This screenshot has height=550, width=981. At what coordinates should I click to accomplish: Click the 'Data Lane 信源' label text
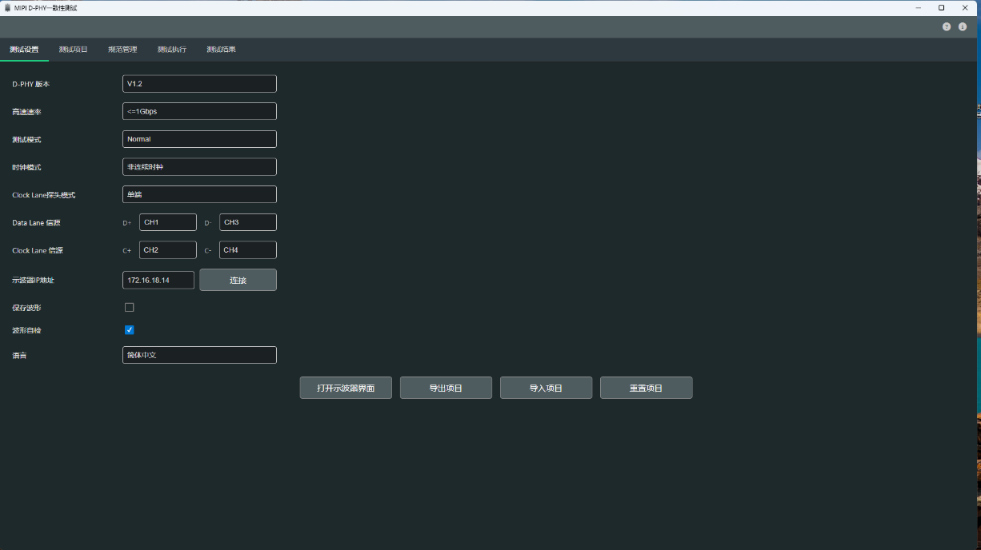click(36, 223)
